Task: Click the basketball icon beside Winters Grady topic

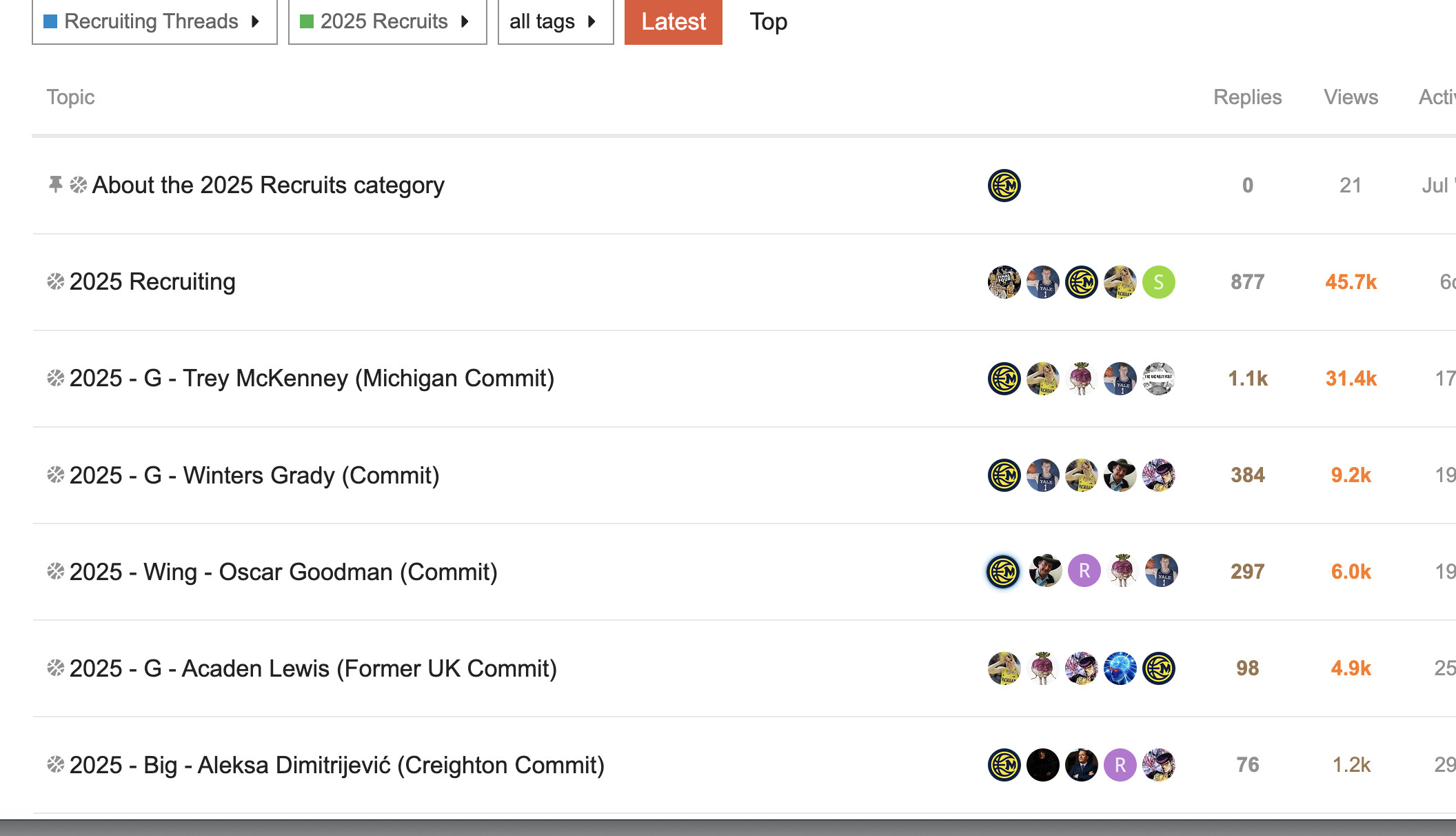Action: click(x=55, y=475)
